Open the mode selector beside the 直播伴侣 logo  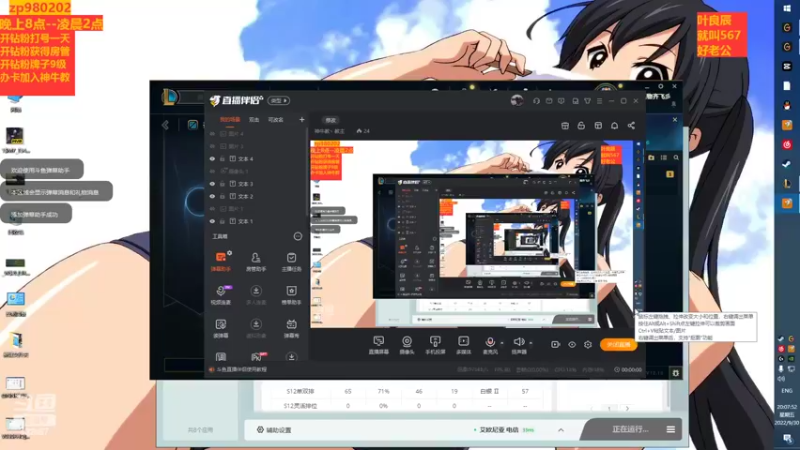click(x=279, y=101)
